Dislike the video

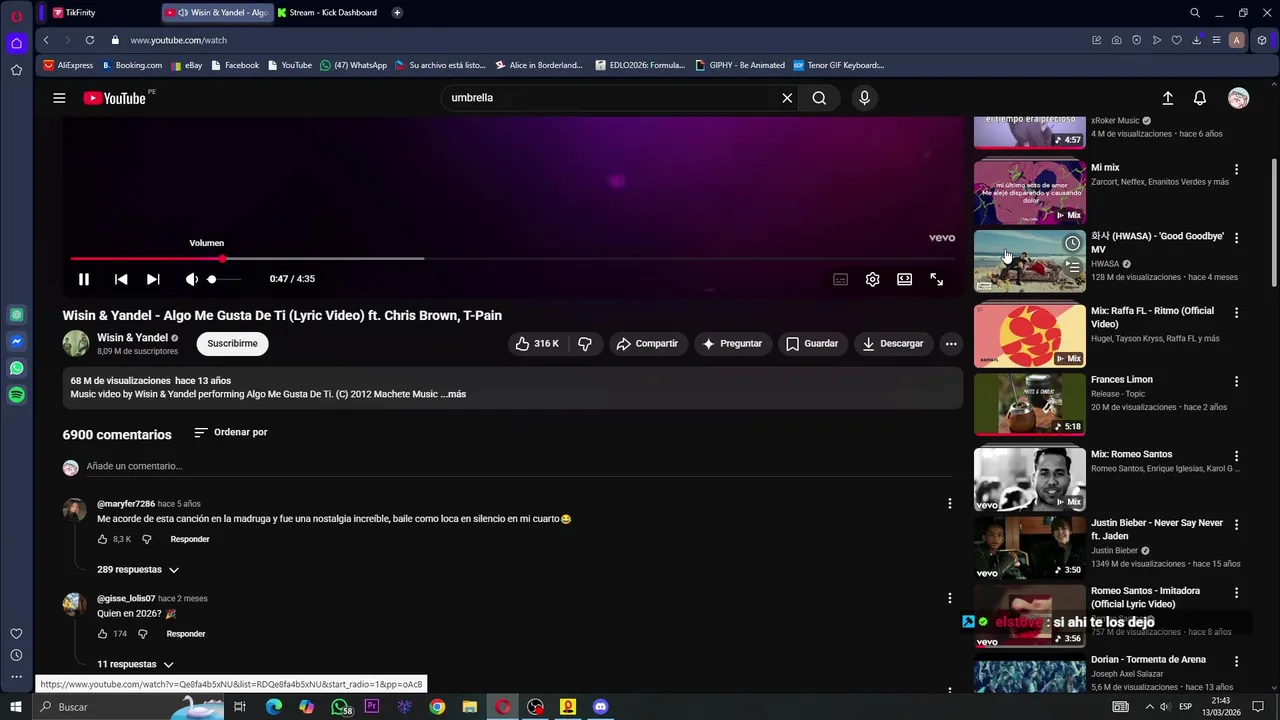coord(585,344)
